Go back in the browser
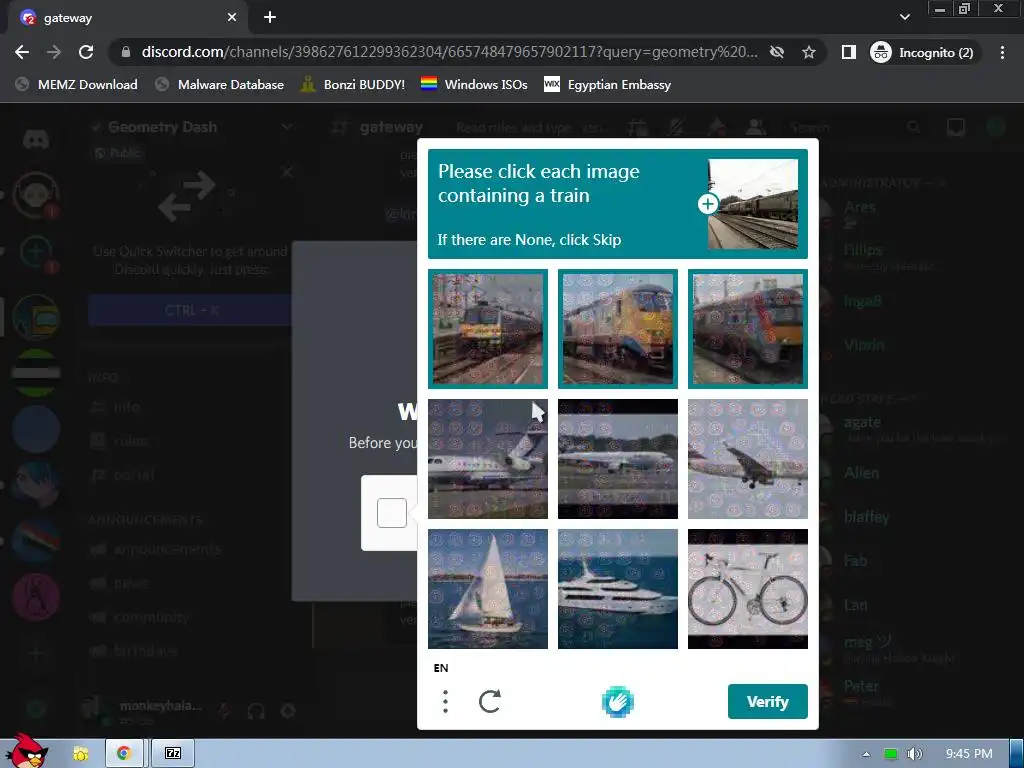The image size is (1024, 768). tap(22, 52)
